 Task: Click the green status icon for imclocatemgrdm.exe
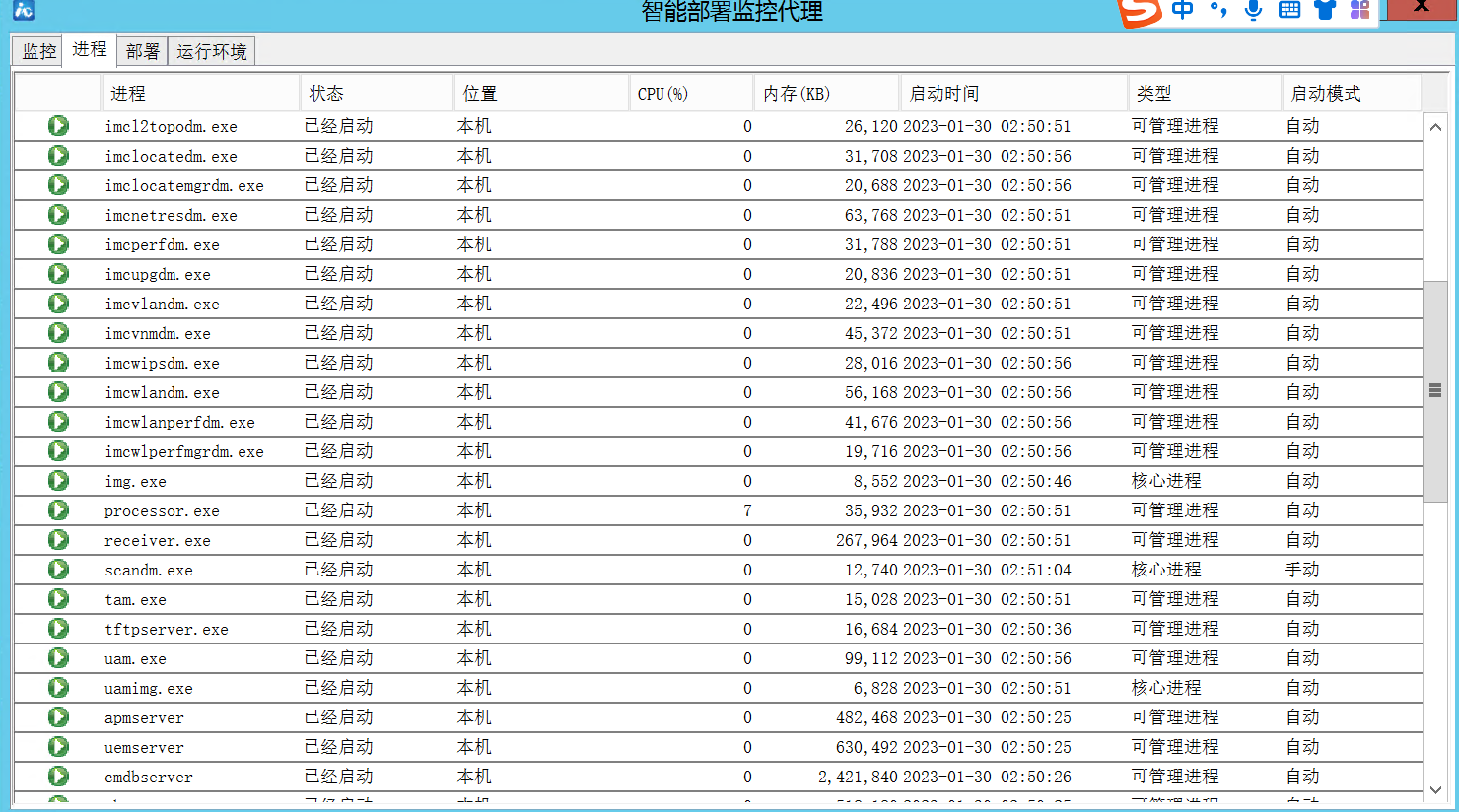click(58, 184)
